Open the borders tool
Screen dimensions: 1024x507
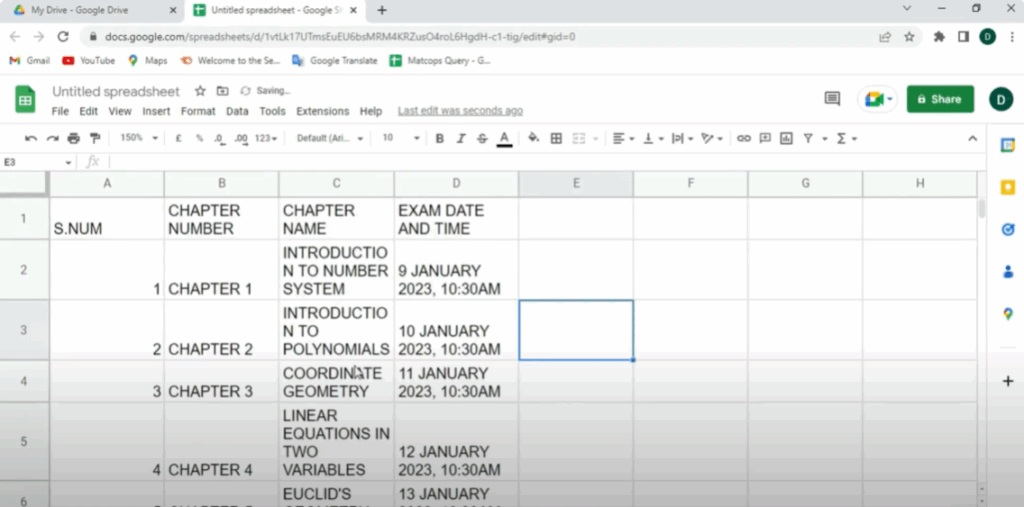pyautogui.click(x=556, y=138)
